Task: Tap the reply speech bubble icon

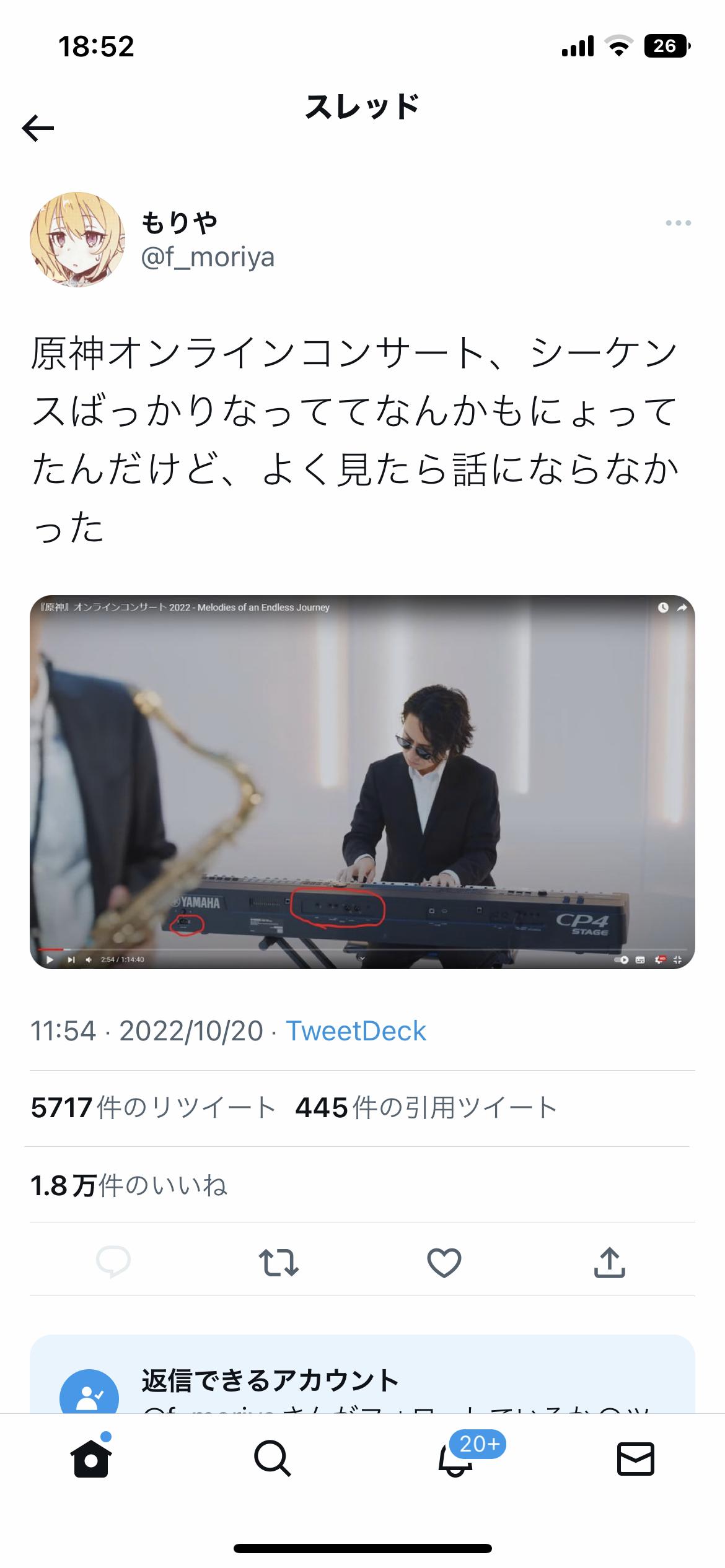Action: (113, 1261)
